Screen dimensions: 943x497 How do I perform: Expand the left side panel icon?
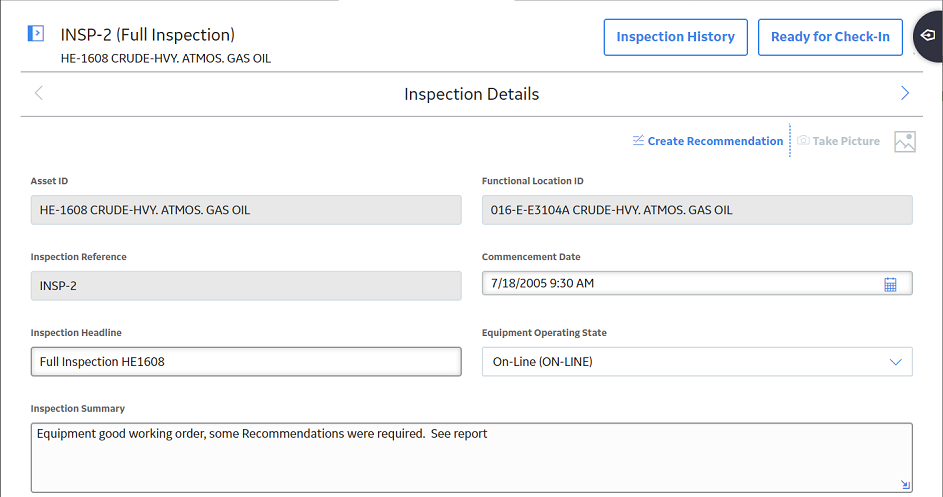pos(36,33)
